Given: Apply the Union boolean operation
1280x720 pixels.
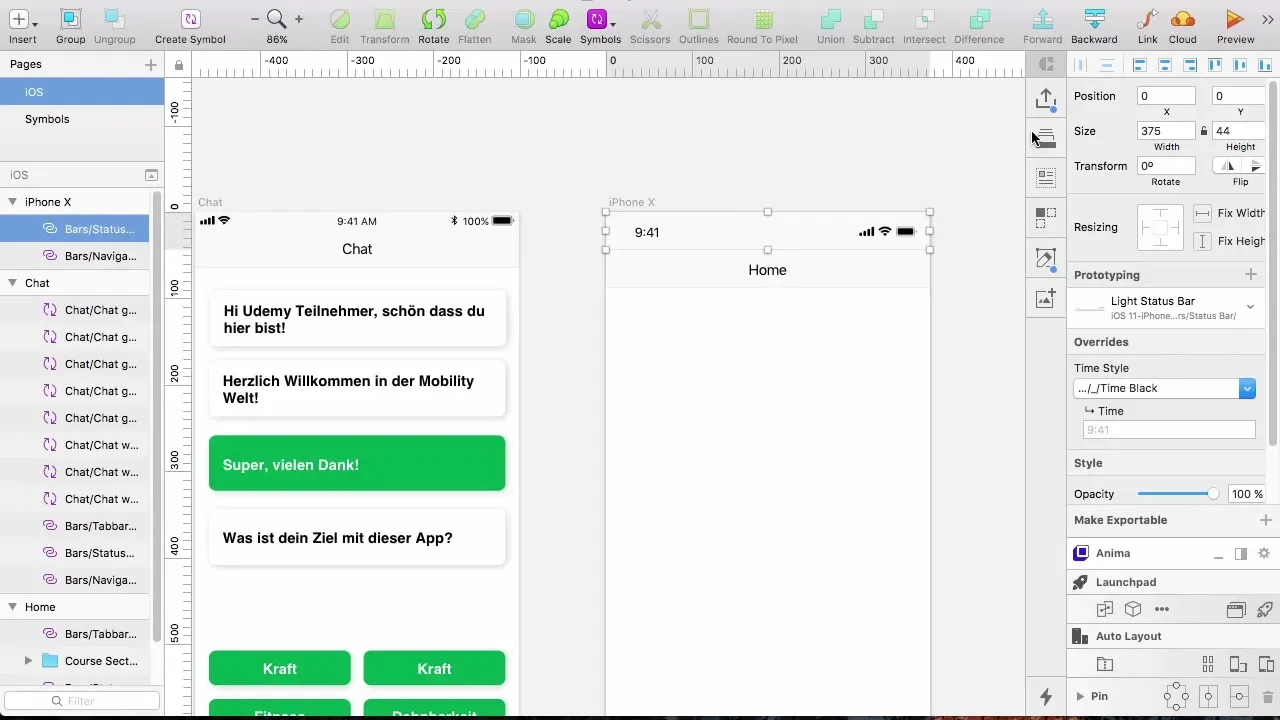Looking at the screenshot, I should point(830,19).
